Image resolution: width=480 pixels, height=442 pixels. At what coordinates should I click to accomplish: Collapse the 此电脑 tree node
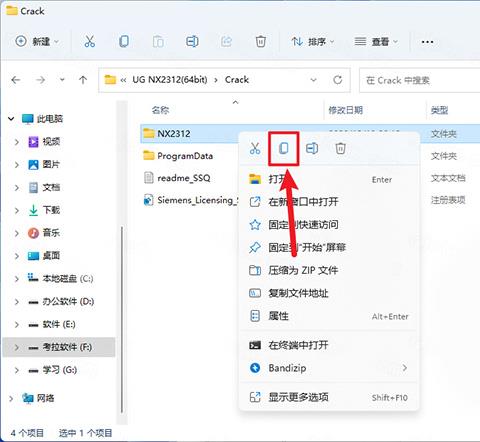(11, 118)
